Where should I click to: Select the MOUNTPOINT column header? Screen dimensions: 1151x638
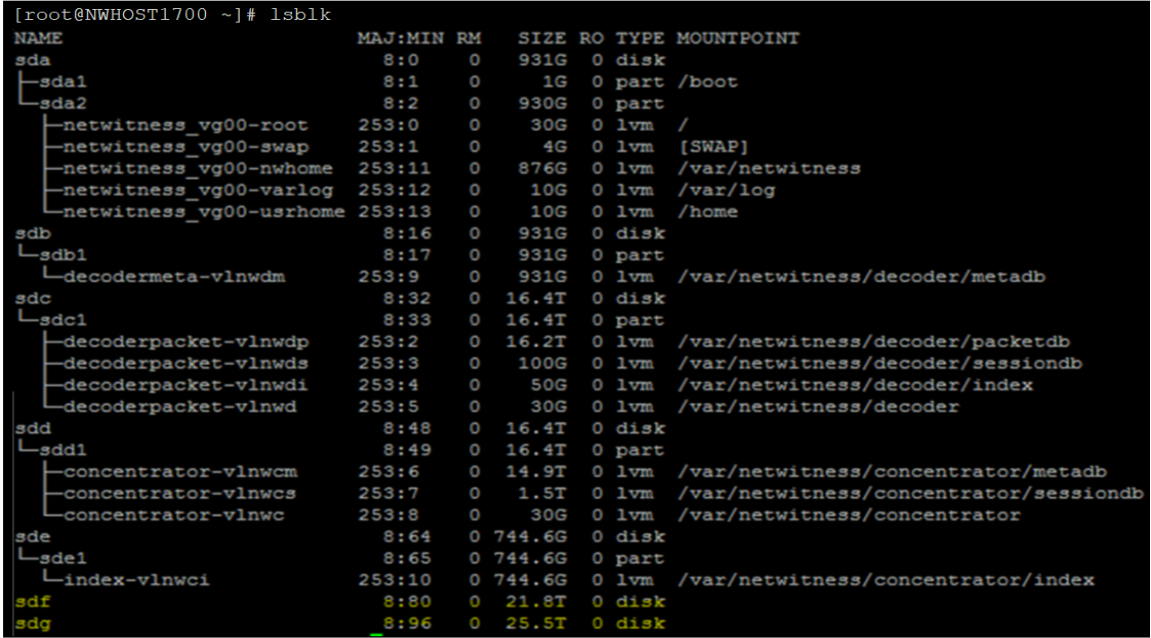pyautogui.click(x=738, y=37)
